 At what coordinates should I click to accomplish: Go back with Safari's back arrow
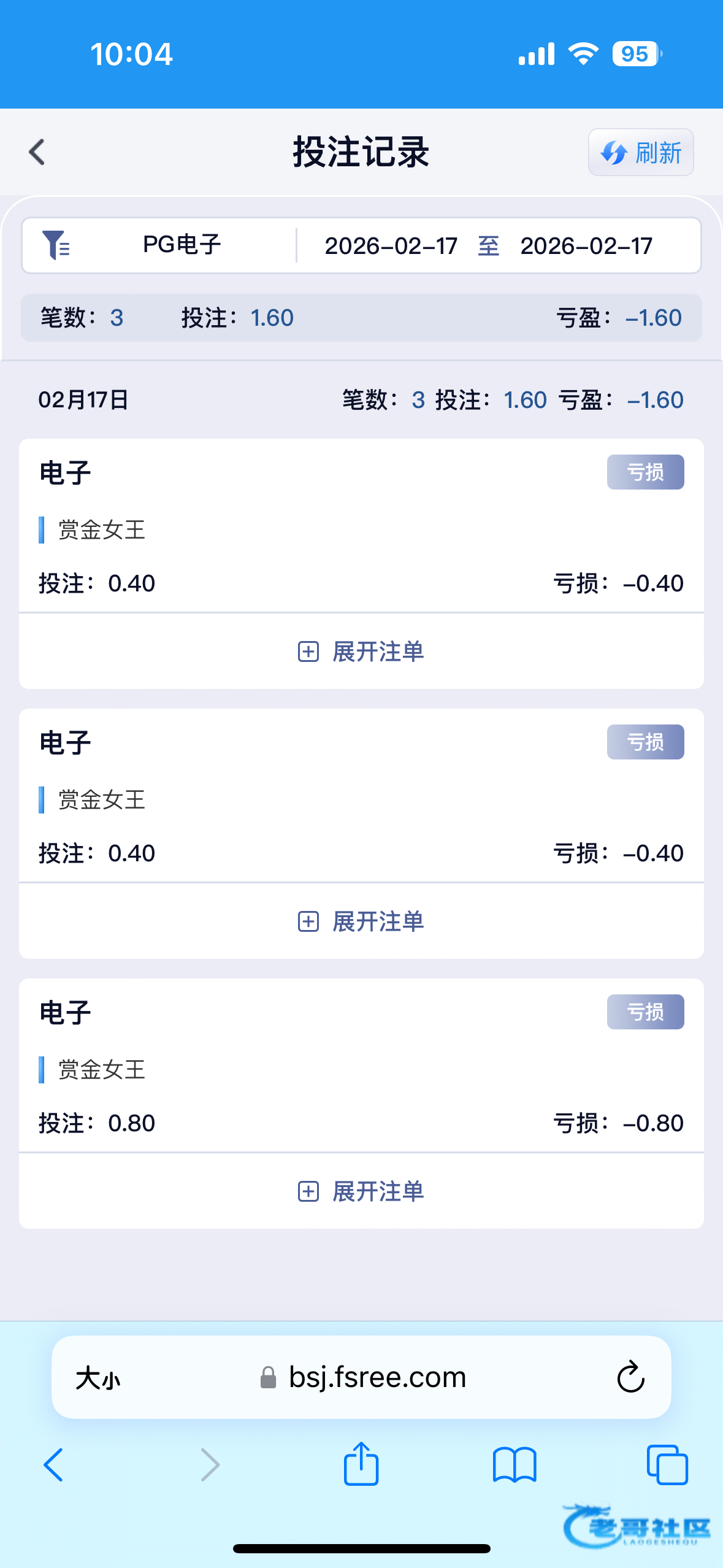[x=54, y=1465]
